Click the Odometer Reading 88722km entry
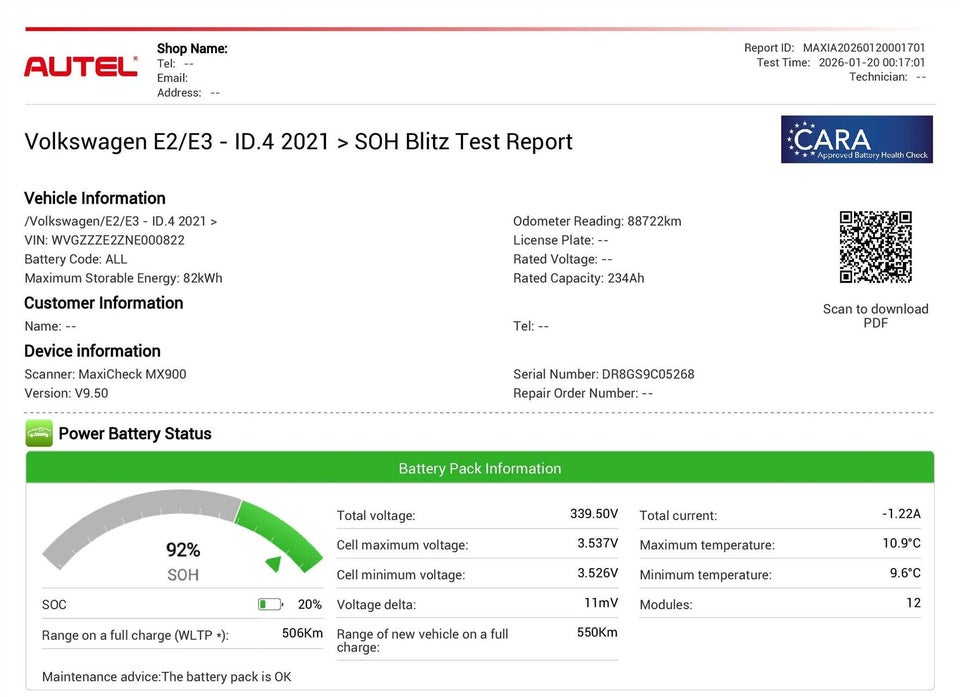 click(x=597, y=221)
